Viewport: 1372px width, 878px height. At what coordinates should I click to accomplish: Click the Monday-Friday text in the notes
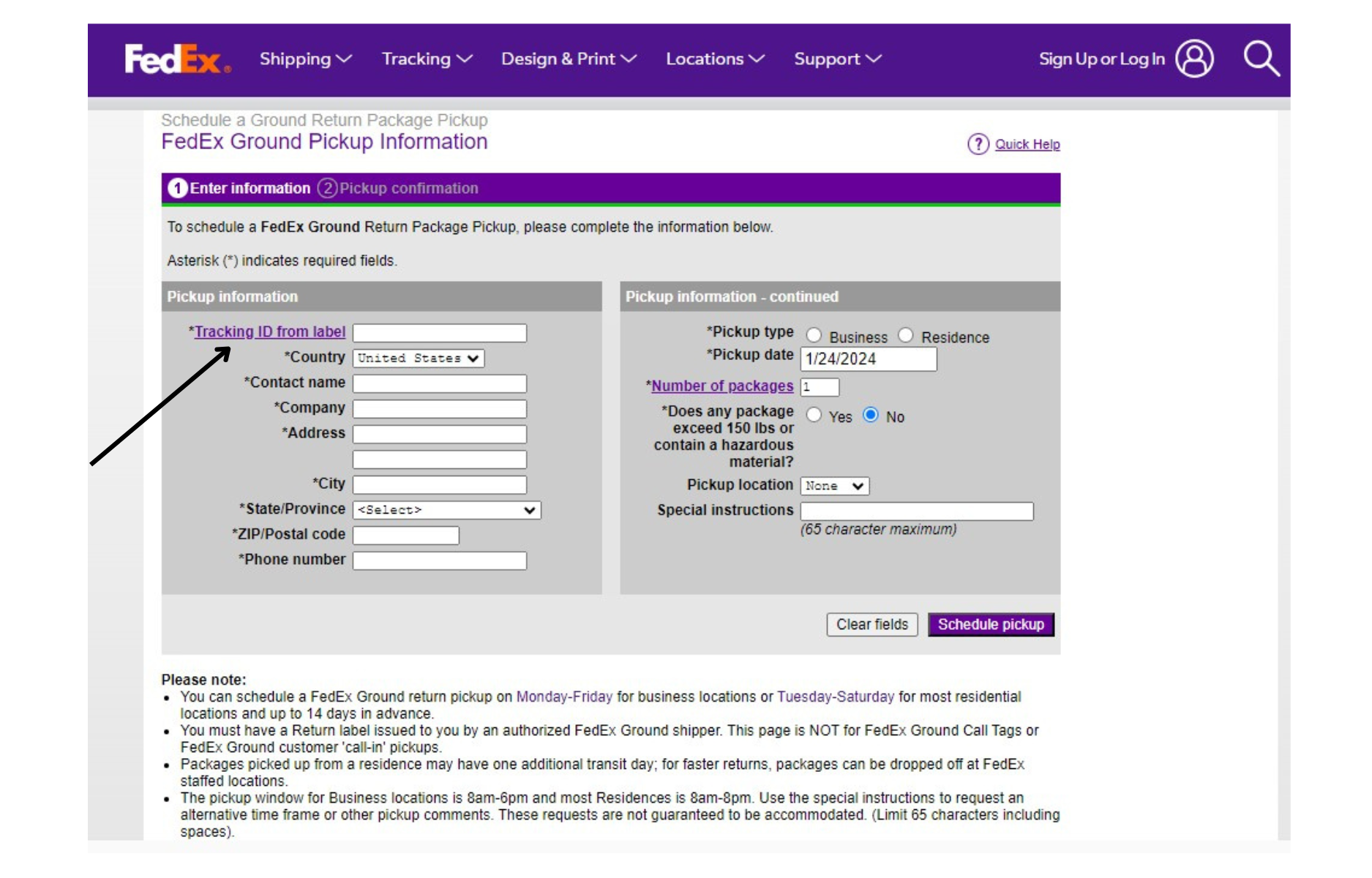coord(564,697)
